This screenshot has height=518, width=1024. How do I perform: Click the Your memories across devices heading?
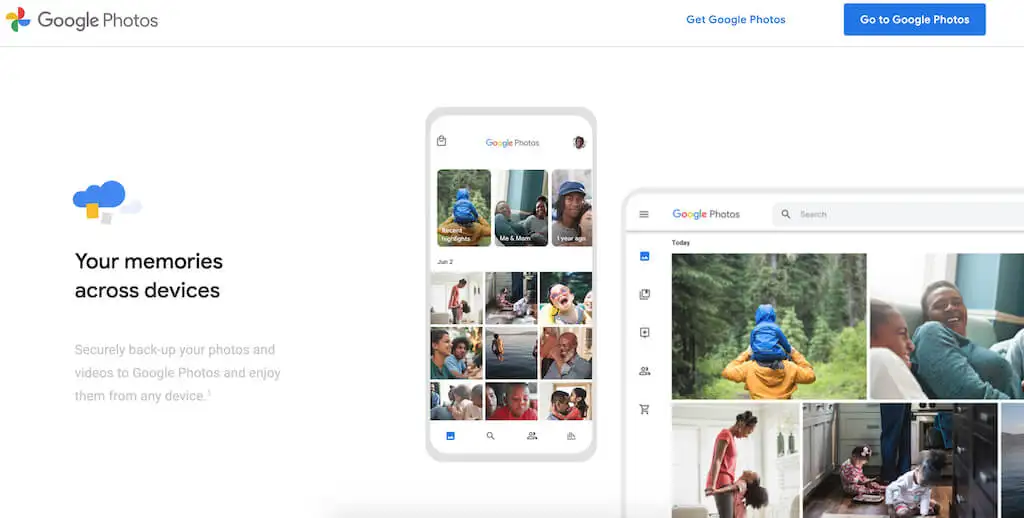point(149,276)
